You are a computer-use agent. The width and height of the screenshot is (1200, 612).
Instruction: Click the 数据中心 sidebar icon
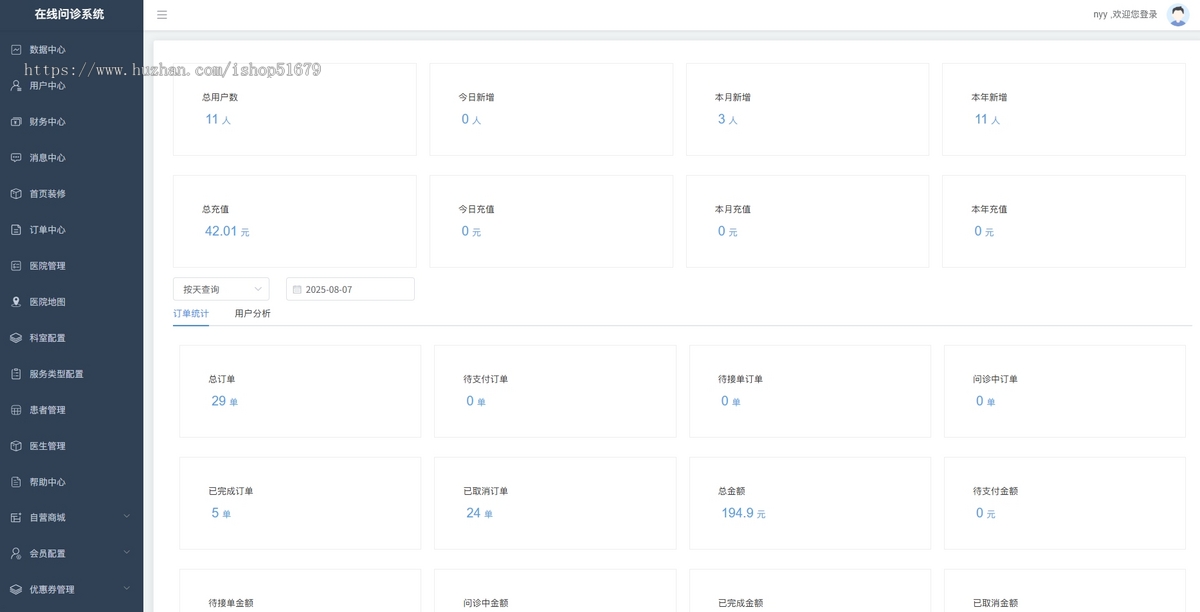tap(16, 49)
